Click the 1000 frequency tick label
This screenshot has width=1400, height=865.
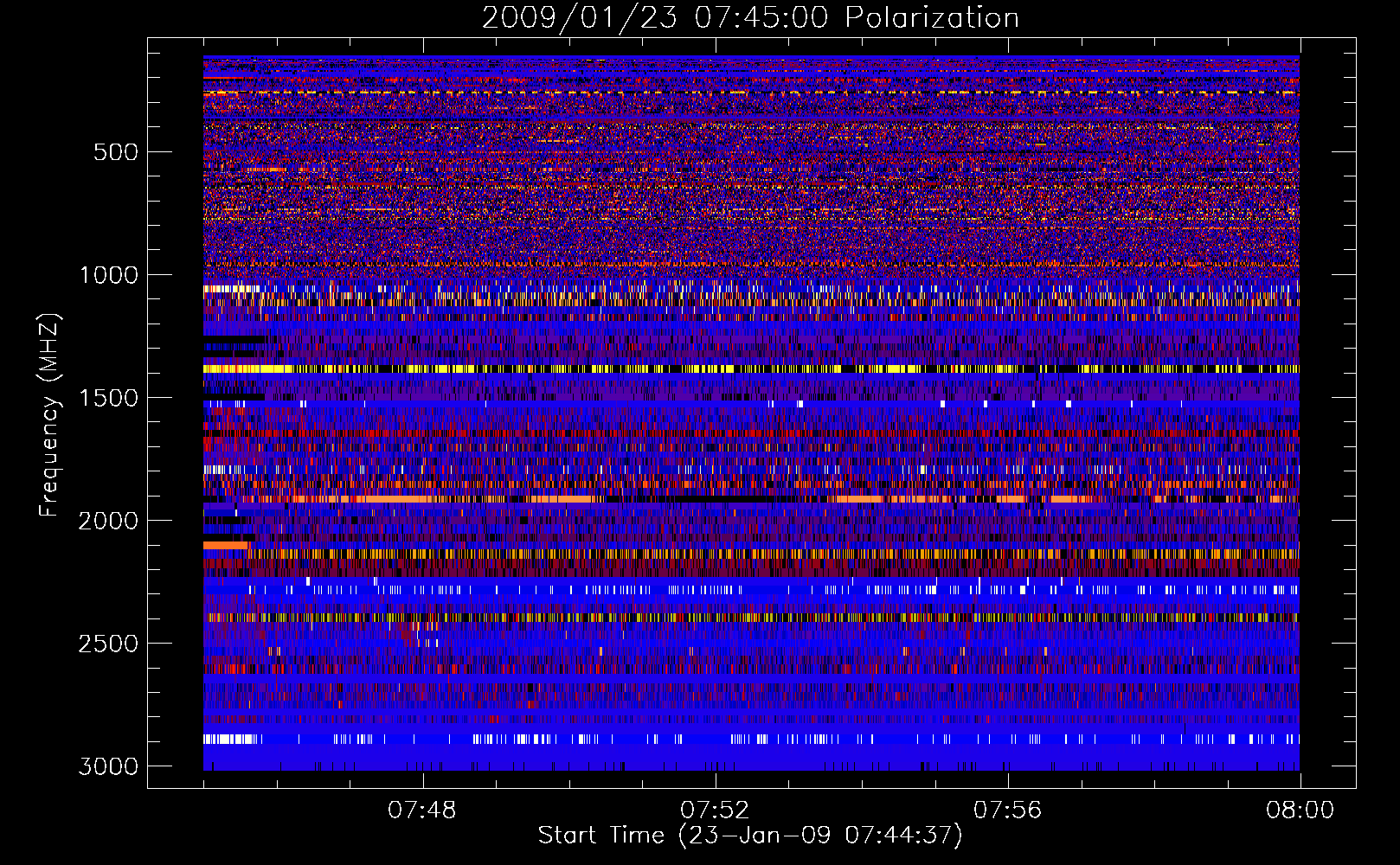[109, 275]
